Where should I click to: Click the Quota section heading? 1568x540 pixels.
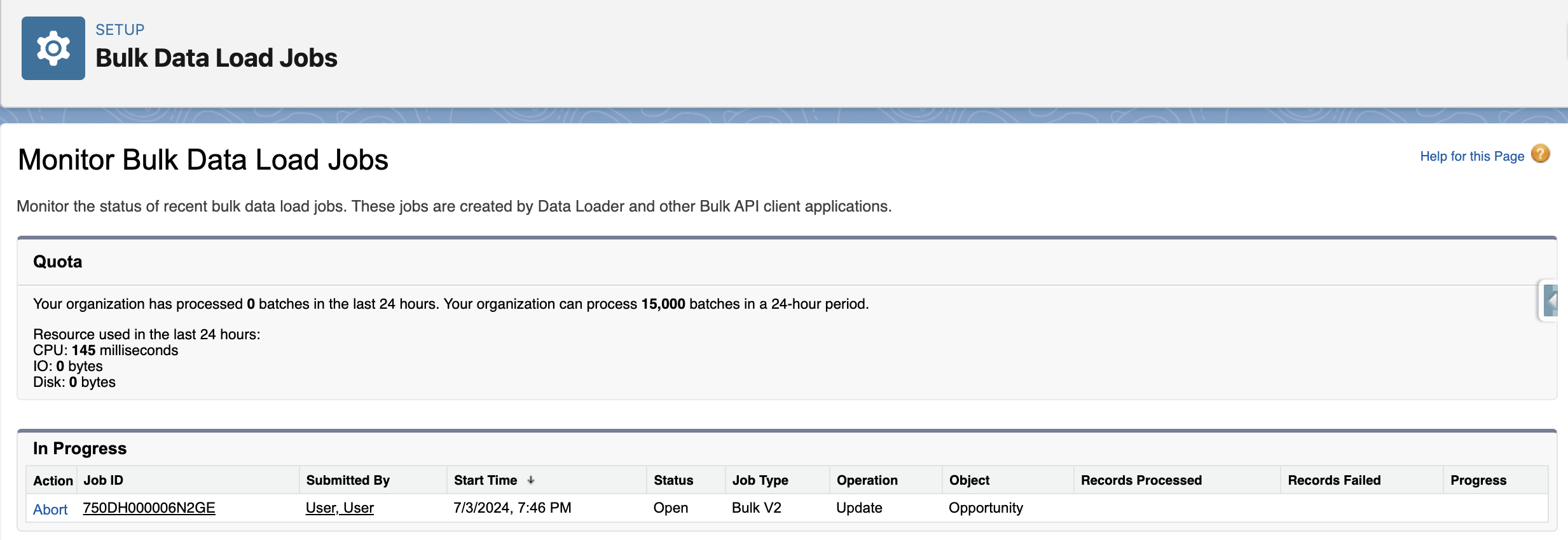pos(58,262)
